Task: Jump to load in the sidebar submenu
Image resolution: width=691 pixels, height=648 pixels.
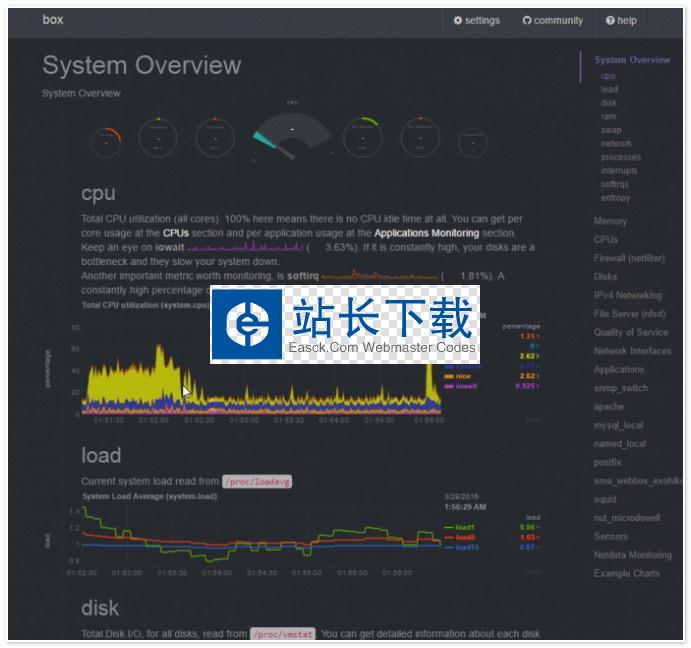Action: pyautogui.click(x=609, y=89)
